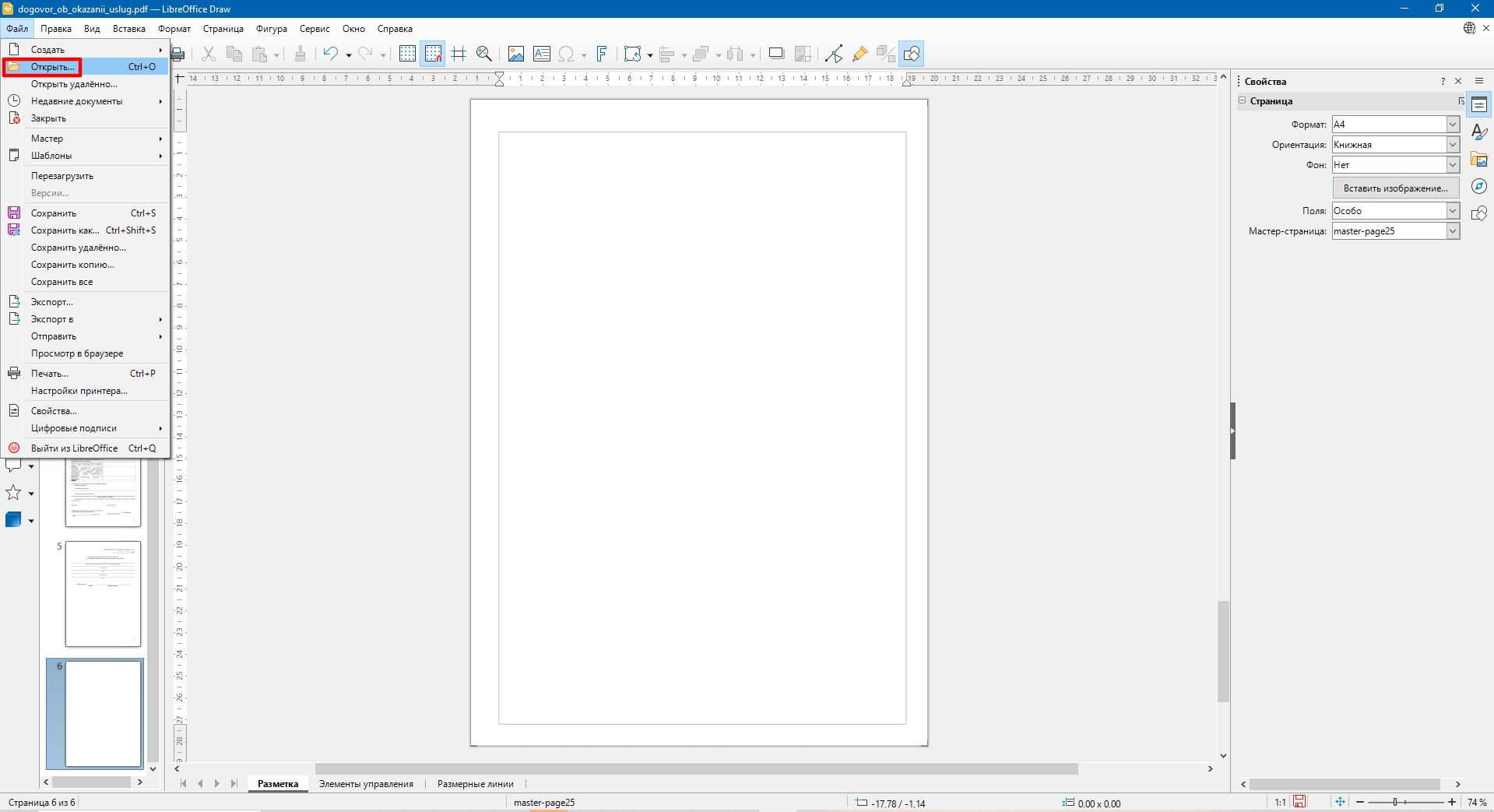Image resolution: width=1494 pixels, height=812 pixels.
Task: Toggle helplines while moving icon
Action: 459,54
